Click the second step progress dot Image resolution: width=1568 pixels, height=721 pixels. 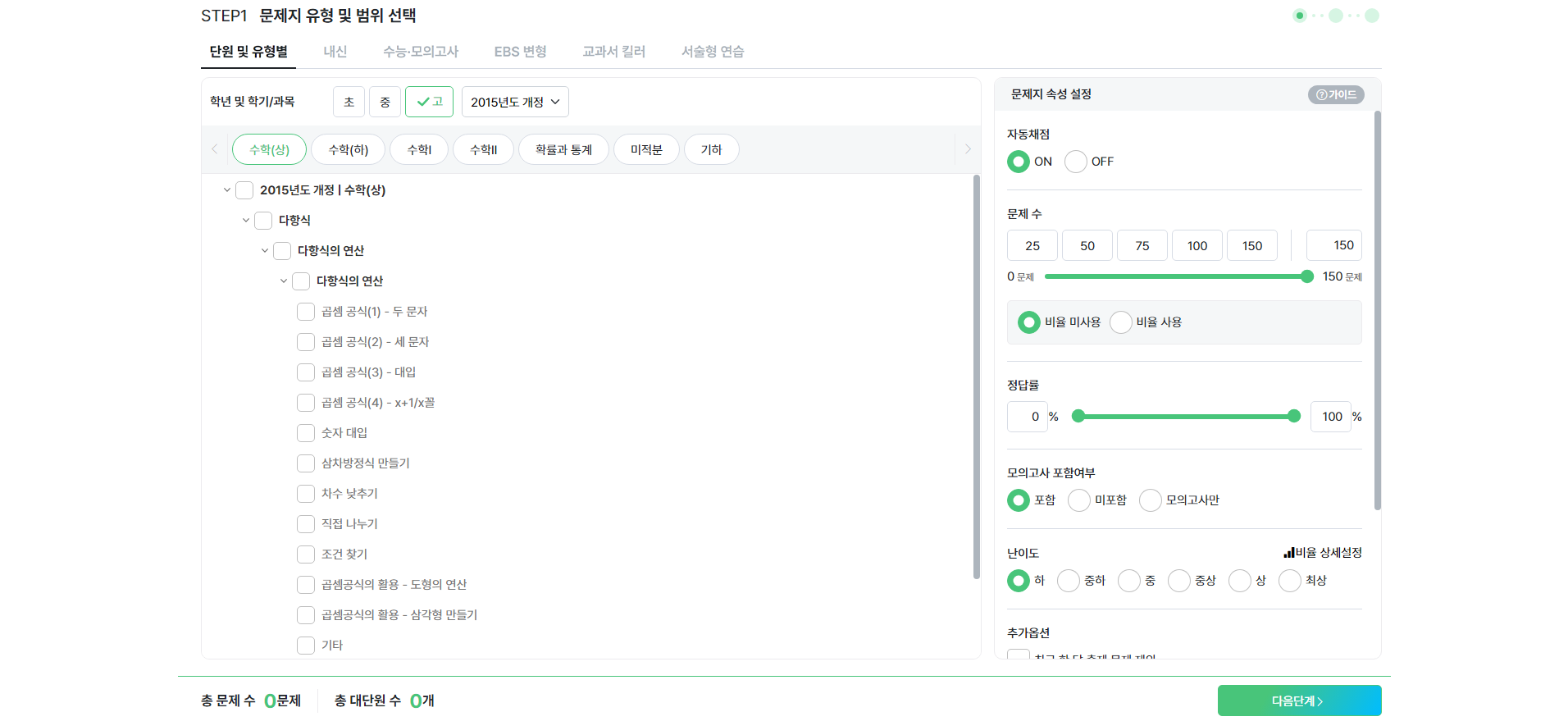[1335, 16]
